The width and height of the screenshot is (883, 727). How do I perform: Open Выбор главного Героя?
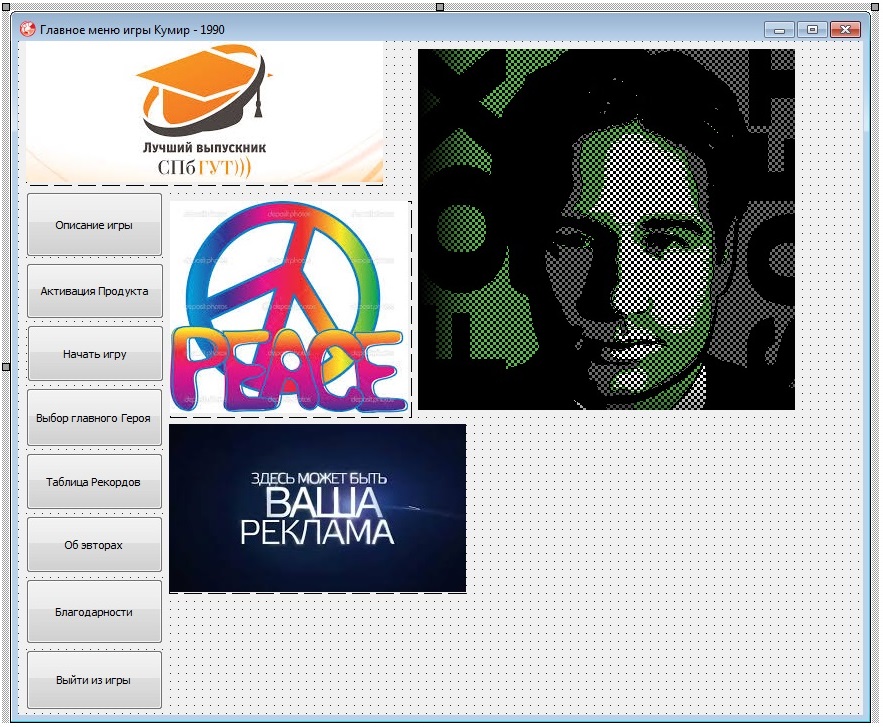coord(95,418)
